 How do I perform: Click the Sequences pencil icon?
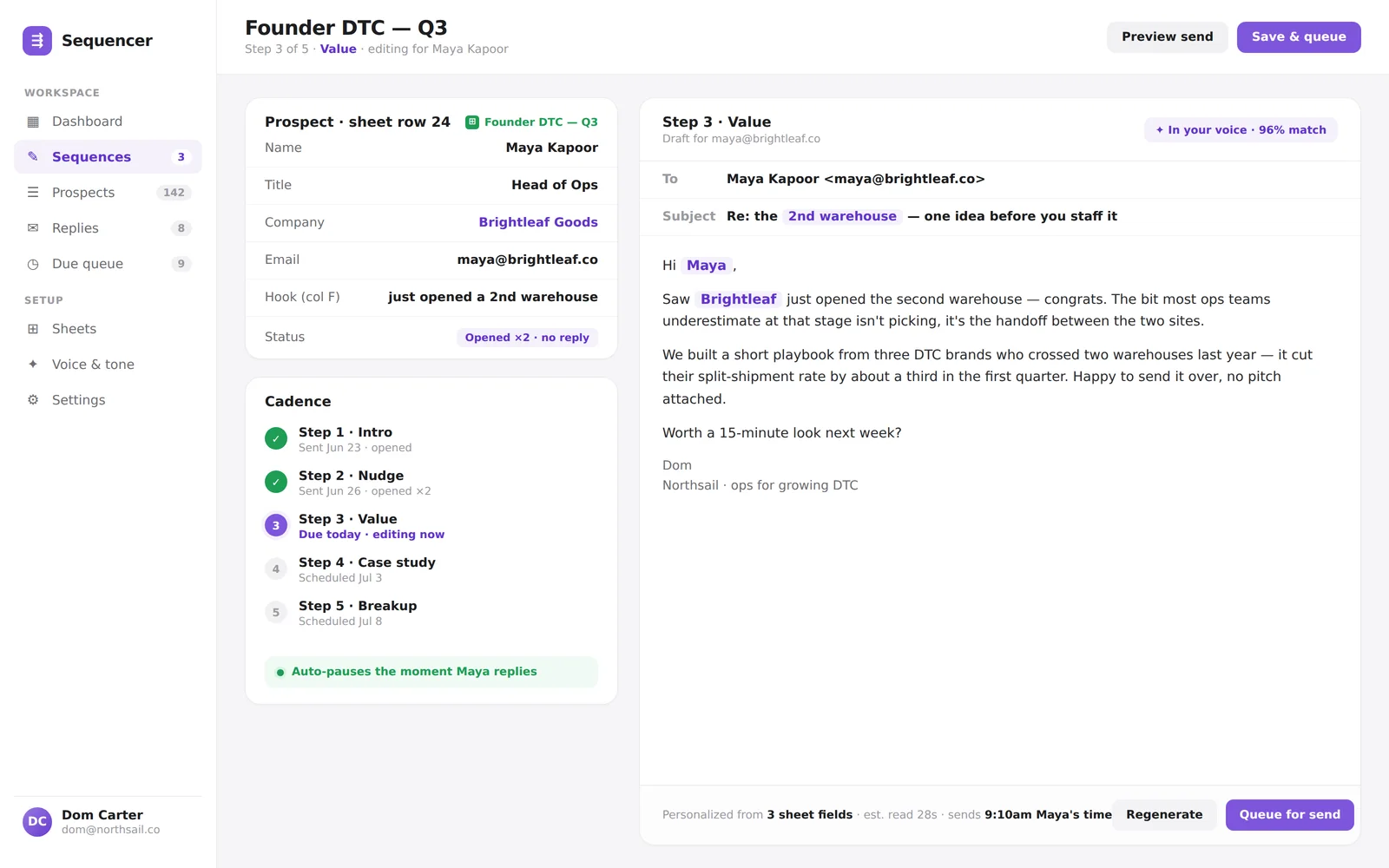(33, 157)
